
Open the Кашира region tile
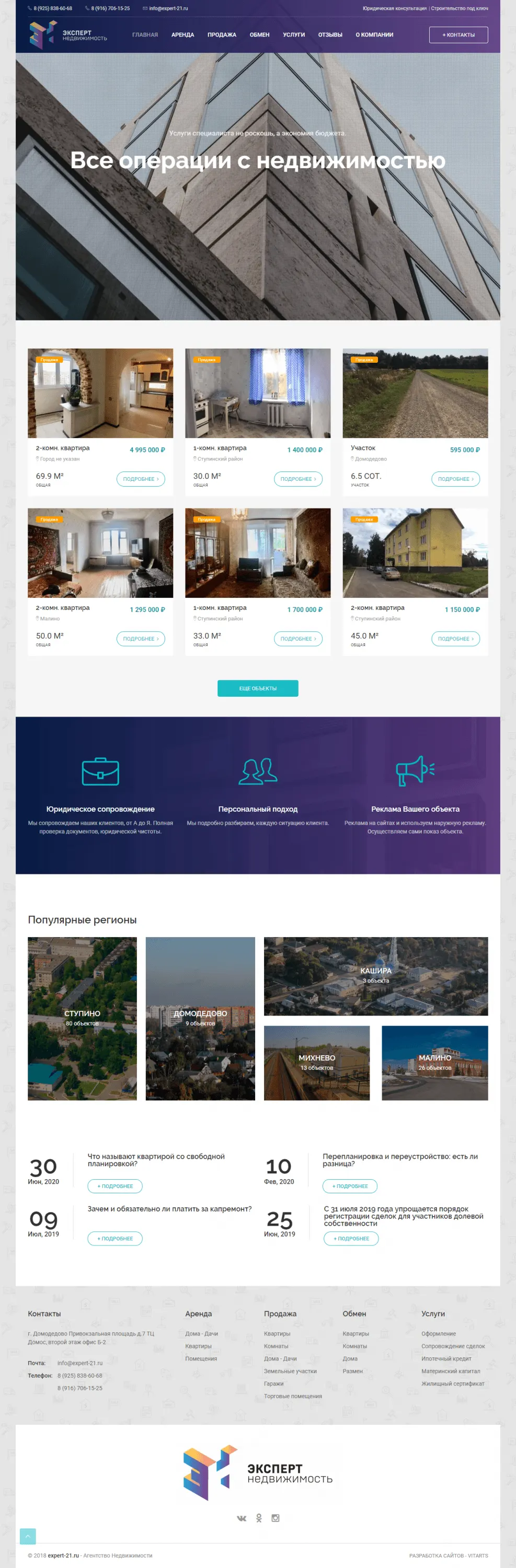tap(375, 976)
